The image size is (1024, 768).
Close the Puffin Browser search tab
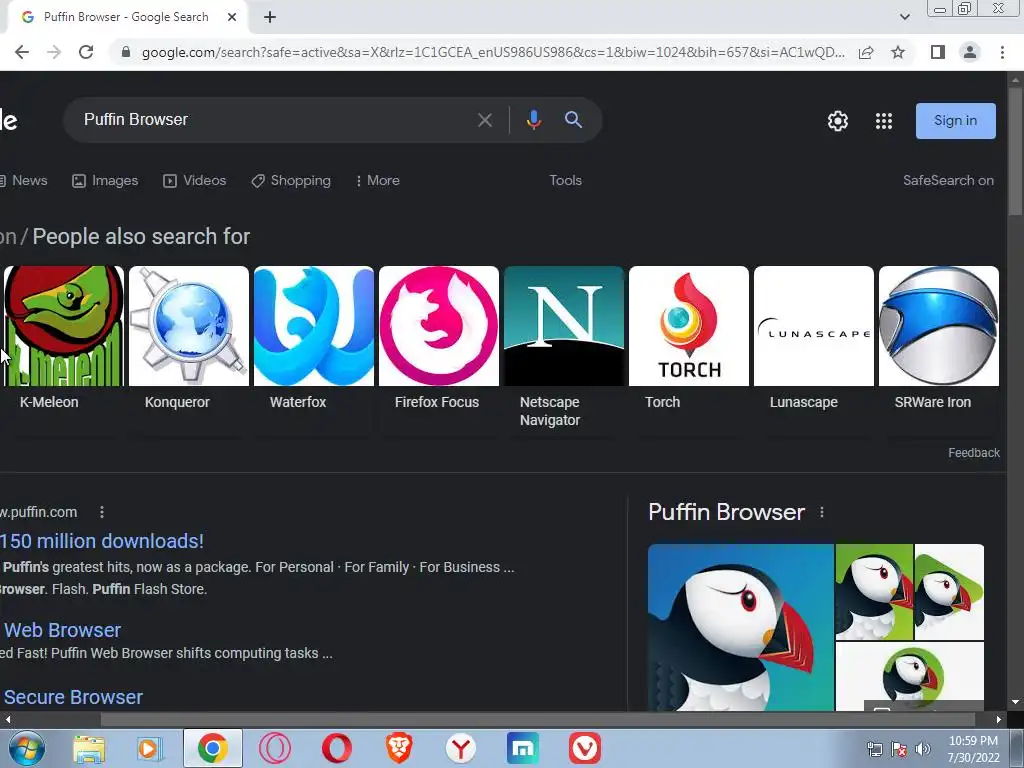pyautogui.click(x=232, y=18)
